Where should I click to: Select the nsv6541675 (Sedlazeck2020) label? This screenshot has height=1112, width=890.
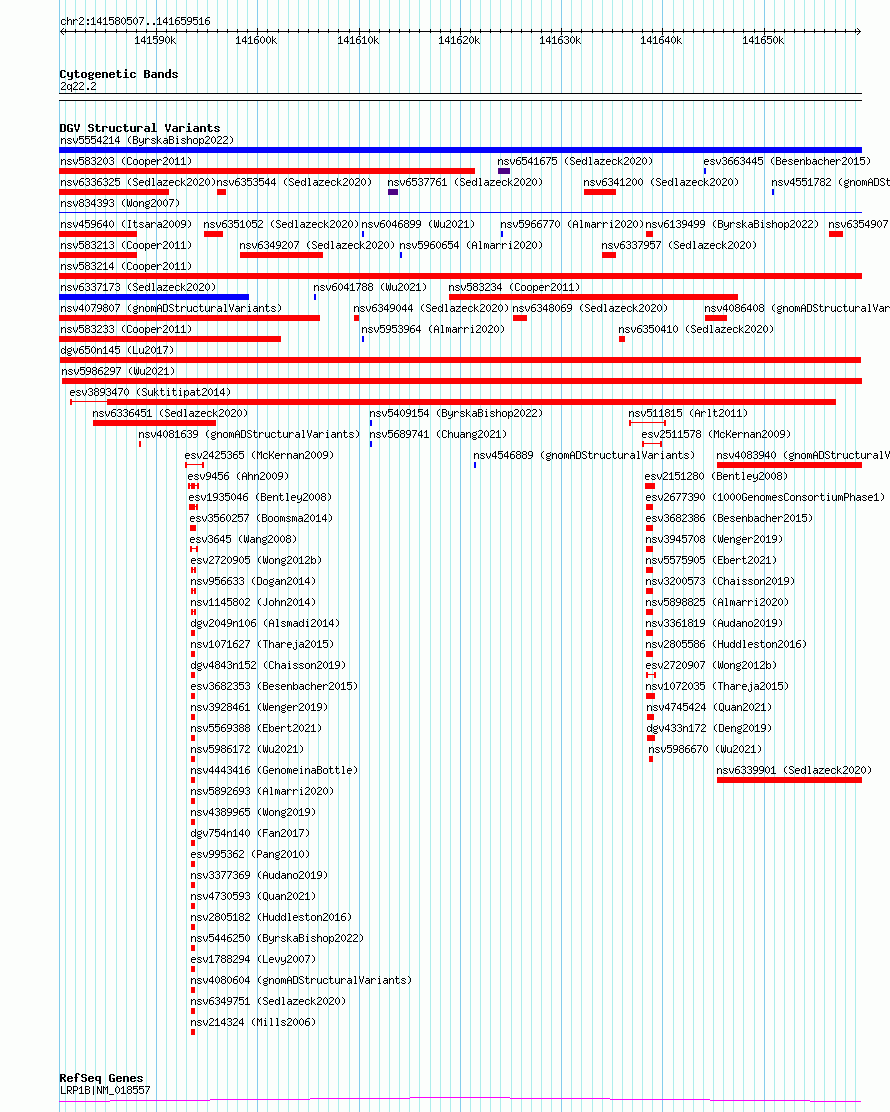point(575,162)
